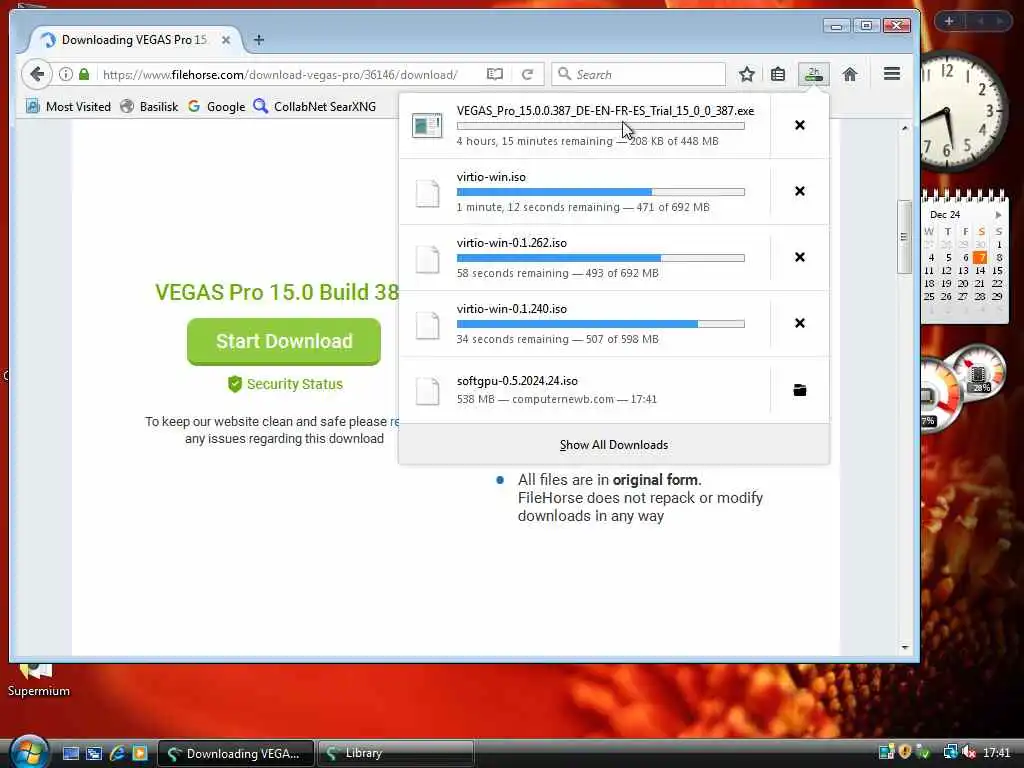View the connection security padlock
This screenshot has height=768, width=1024.
tap(84, 74)
